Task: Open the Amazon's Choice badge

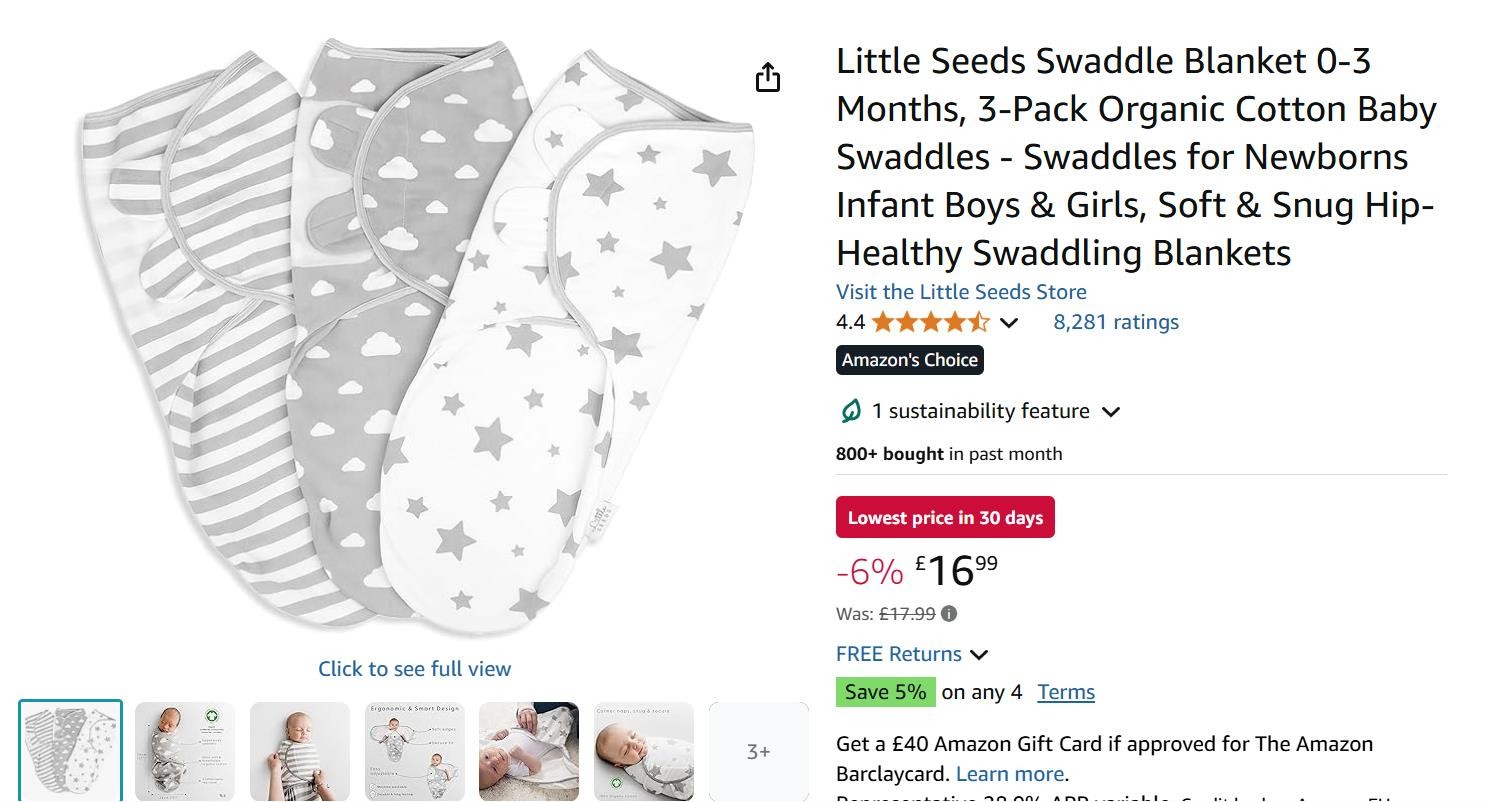Action: (x=909, y=360)
